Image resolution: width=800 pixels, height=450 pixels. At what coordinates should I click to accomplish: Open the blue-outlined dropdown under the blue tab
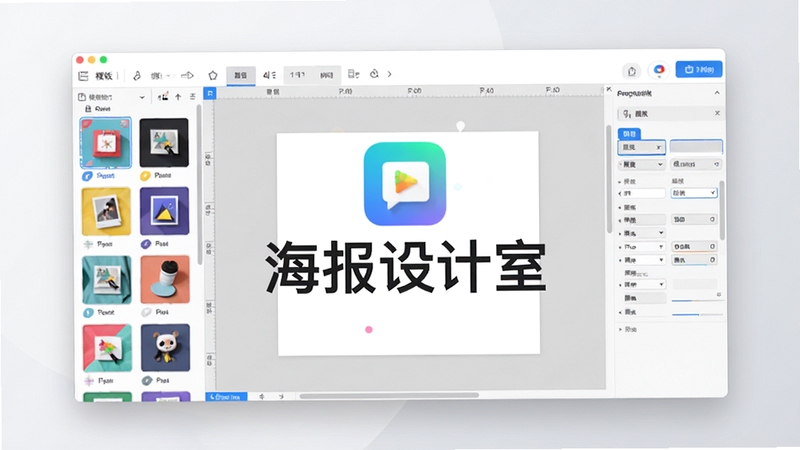click(x=641, y=147)
